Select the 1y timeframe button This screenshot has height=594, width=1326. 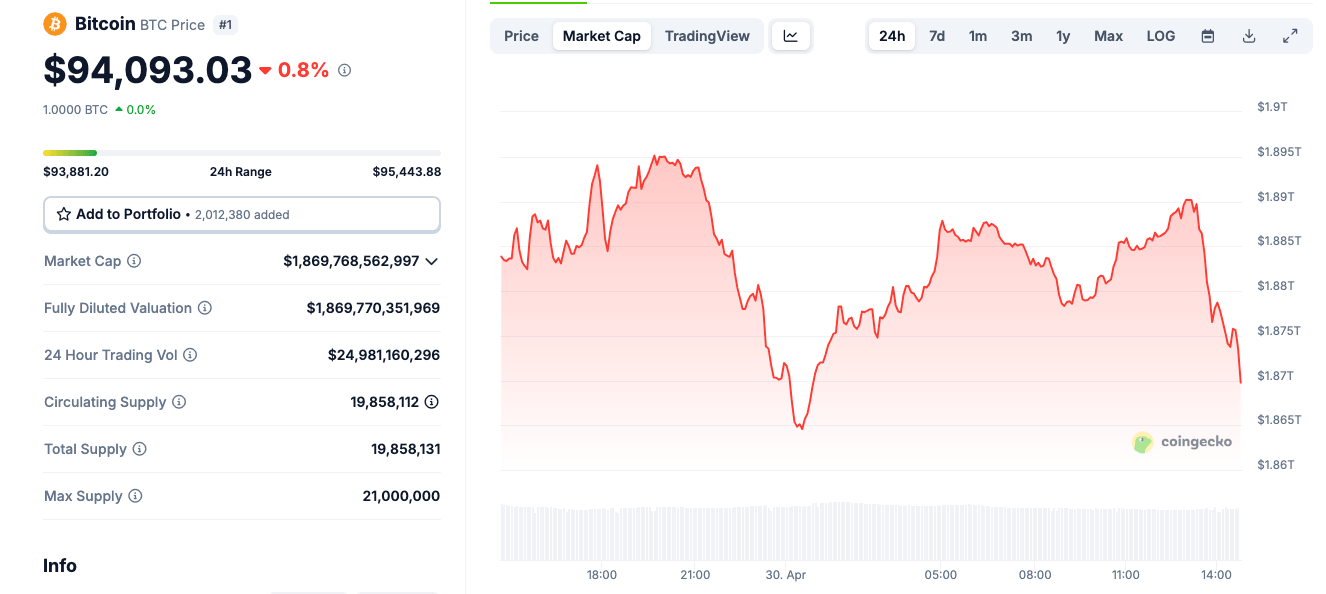1063,35
